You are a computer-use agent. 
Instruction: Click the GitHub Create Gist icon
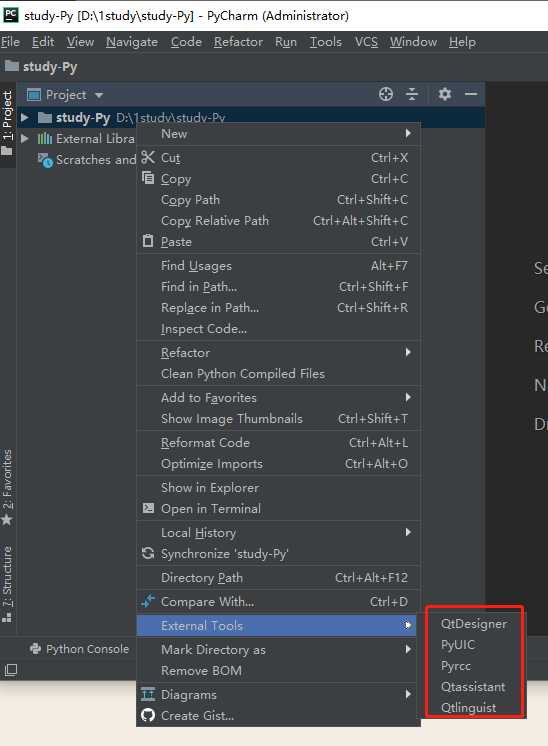tap(148, 715)
